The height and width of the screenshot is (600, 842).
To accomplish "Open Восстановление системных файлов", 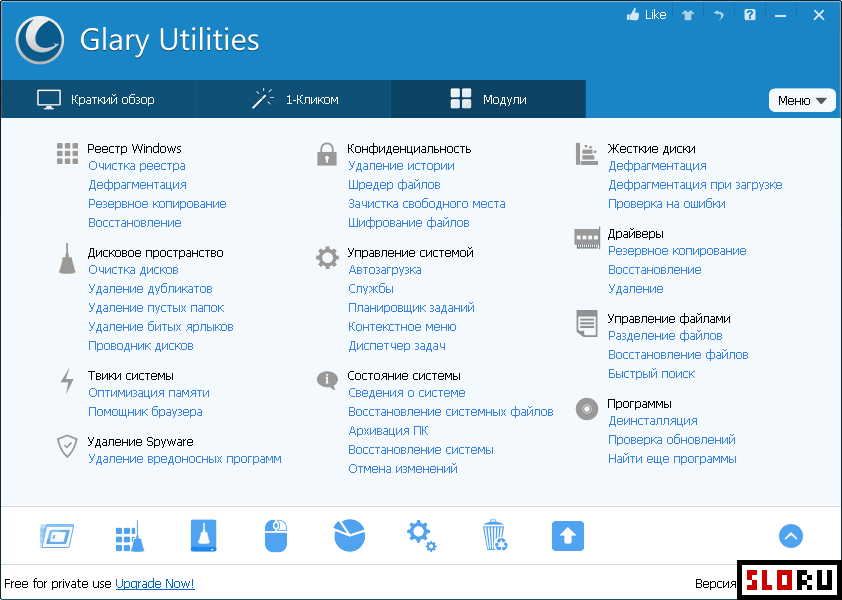I will 451,412.
